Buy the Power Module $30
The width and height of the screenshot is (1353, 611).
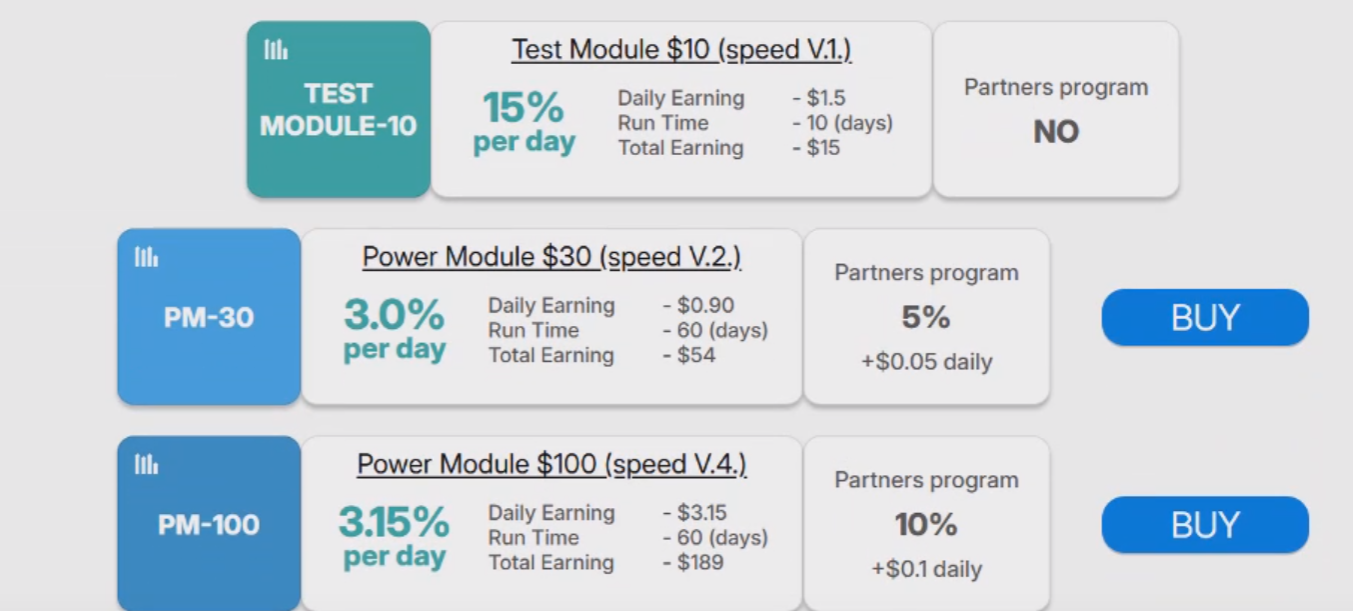click(1205, 318)
